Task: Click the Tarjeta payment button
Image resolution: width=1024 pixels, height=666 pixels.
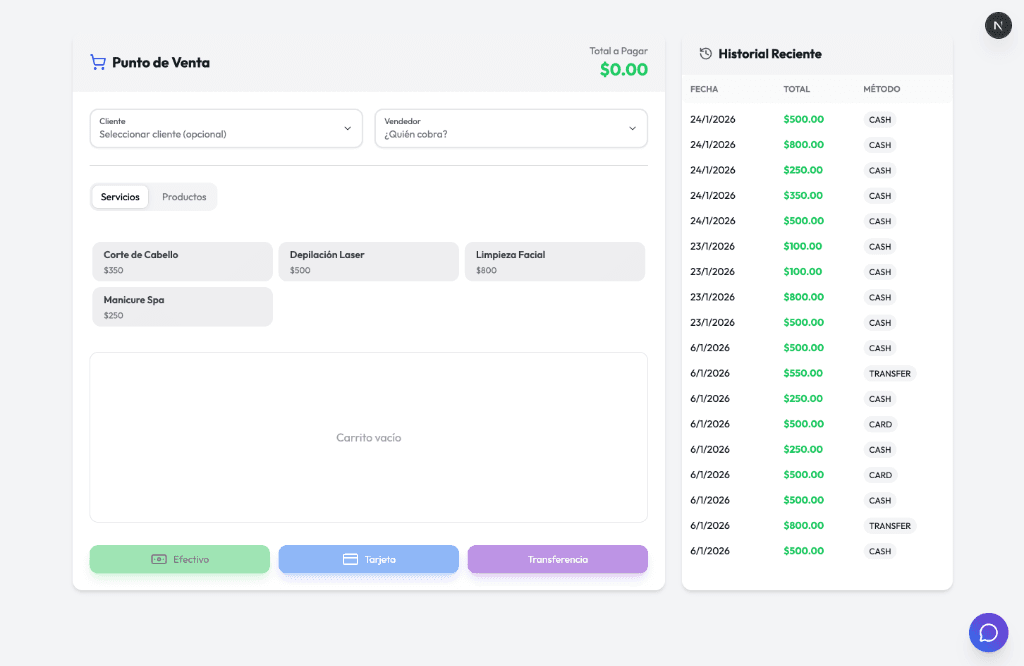Action: coord(368,559)
